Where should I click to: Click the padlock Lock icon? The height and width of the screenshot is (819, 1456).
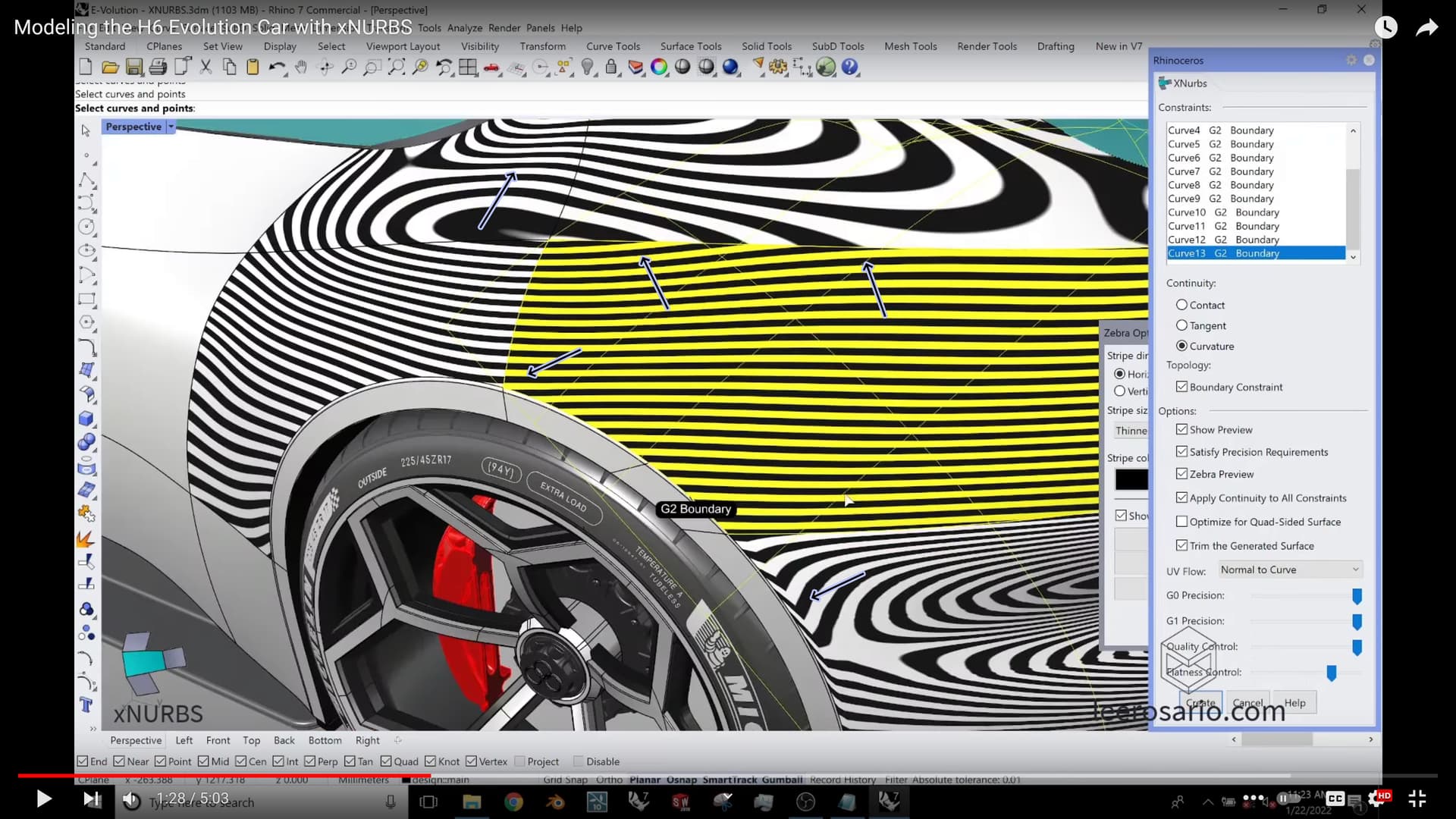(611, 67)
